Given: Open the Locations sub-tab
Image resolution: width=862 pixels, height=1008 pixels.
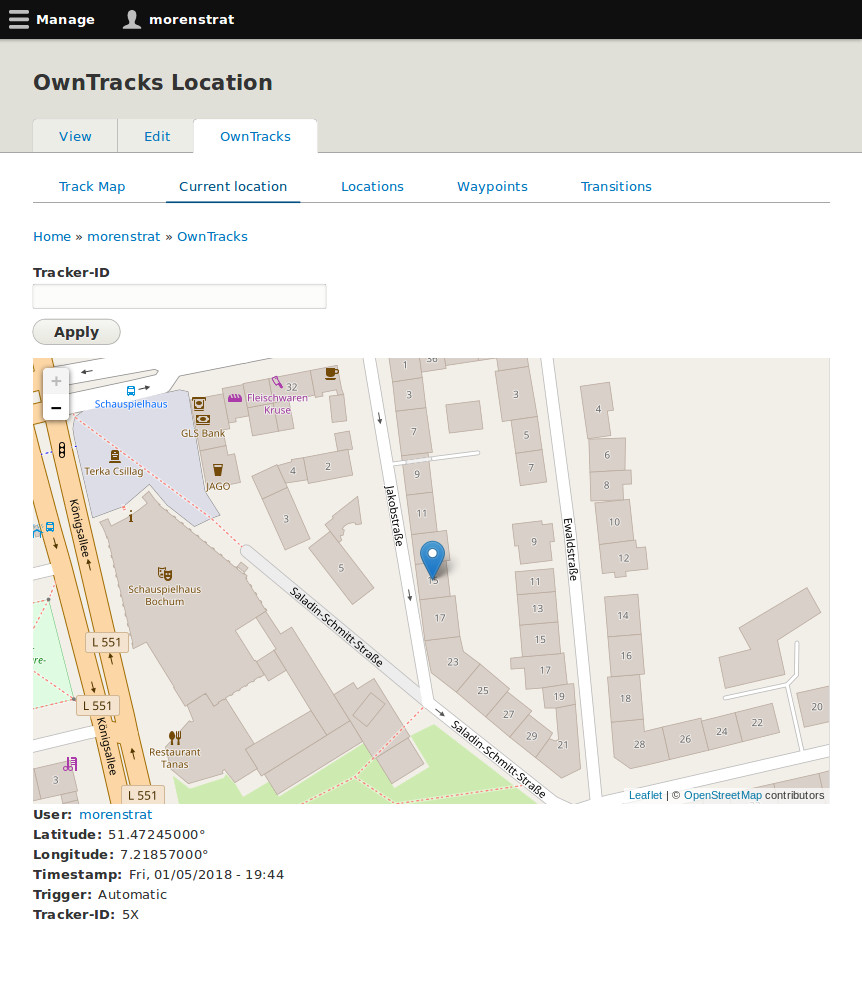Looking at the screenshot, I should click(x=372, y=186).
